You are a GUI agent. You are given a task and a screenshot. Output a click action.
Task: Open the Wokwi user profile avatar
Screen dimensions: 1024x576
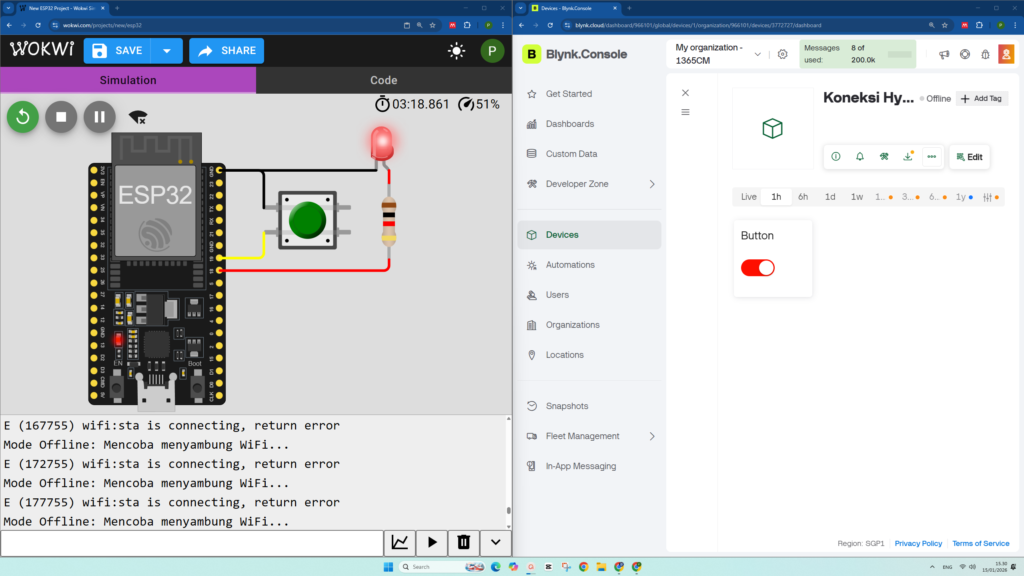coord(492,51)
